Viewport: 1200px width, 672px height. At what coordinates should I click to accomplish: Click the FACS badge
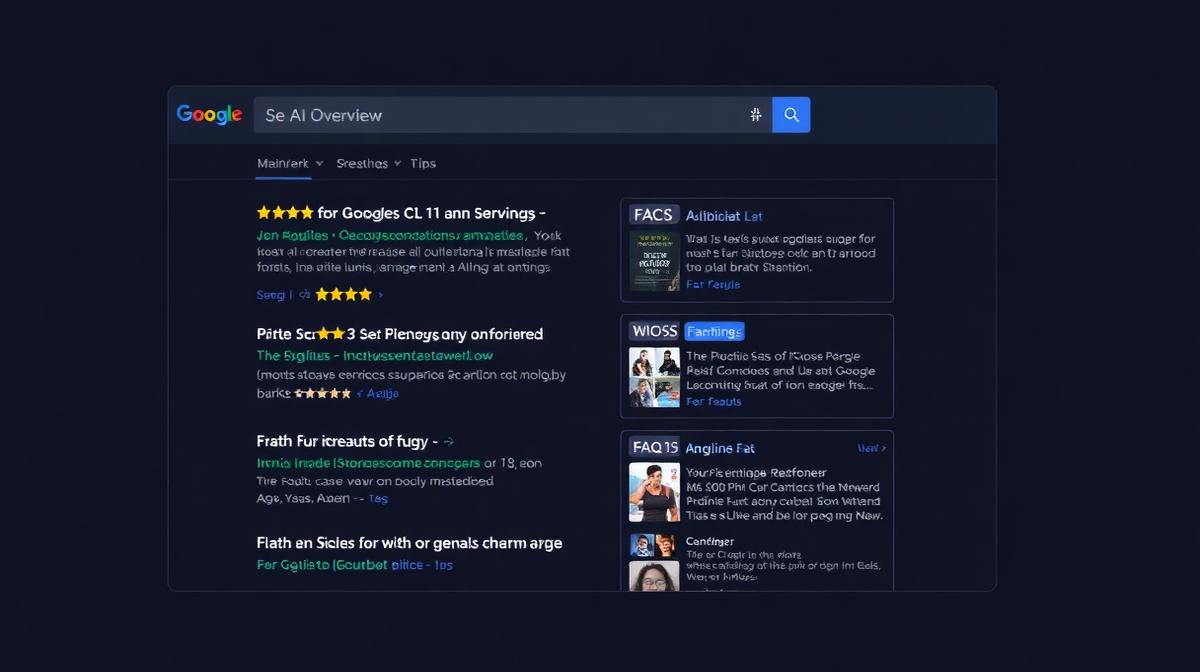tap(655, 215)
